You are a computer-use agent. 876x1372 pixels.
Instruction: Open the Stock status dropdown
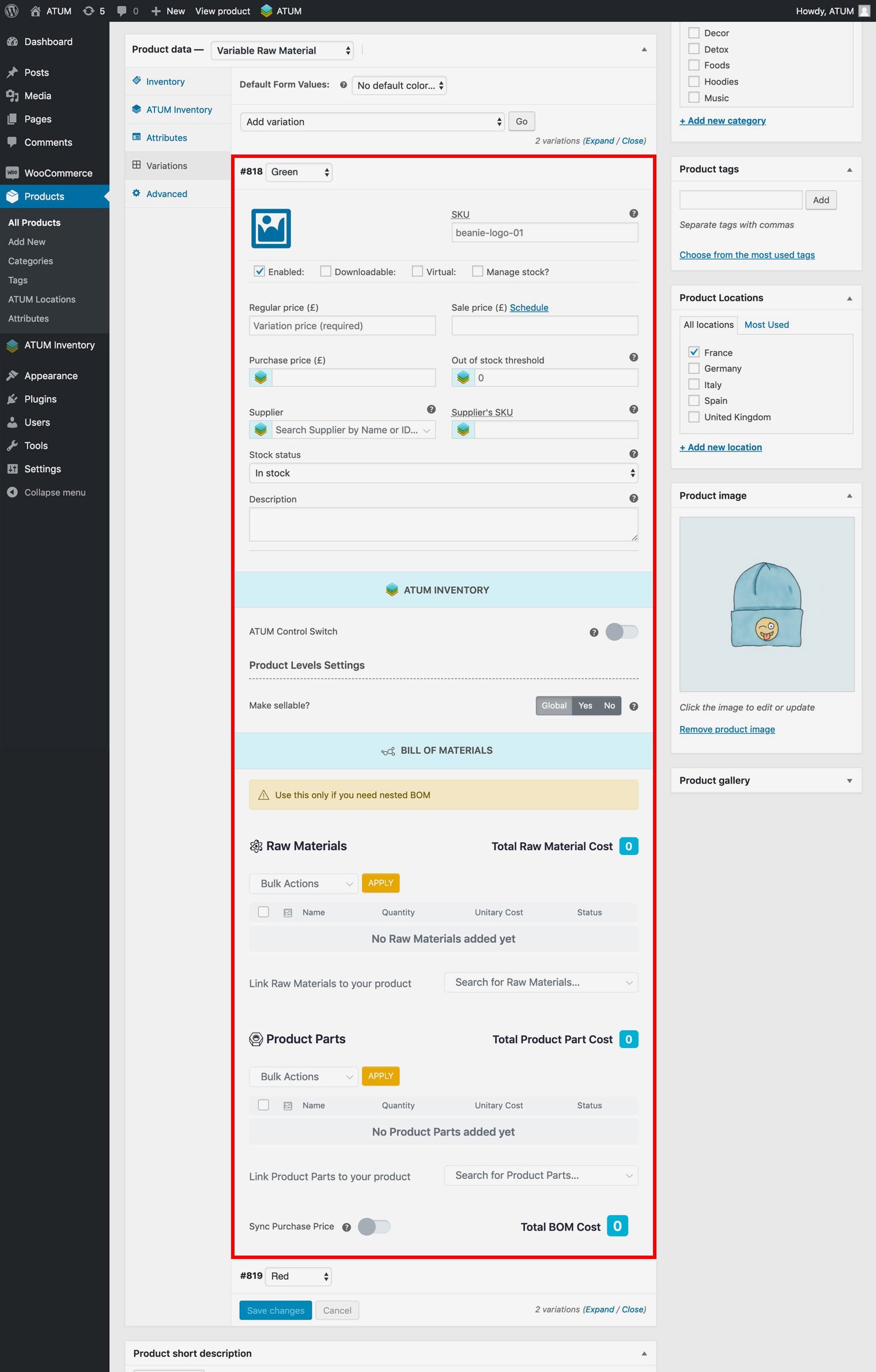[x=443, y=473]
